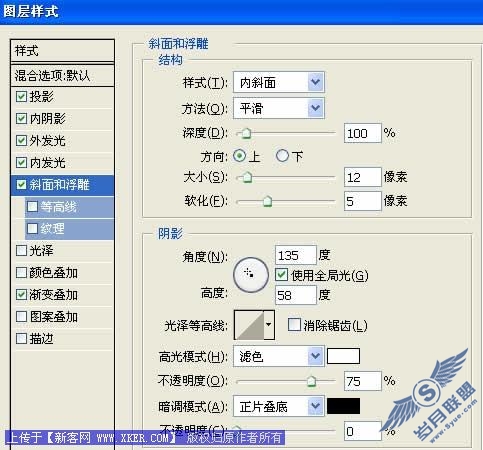This screenshot has width=483, height=450.
Task: Click the white highlight color swatch
Action: coord(343,356)
